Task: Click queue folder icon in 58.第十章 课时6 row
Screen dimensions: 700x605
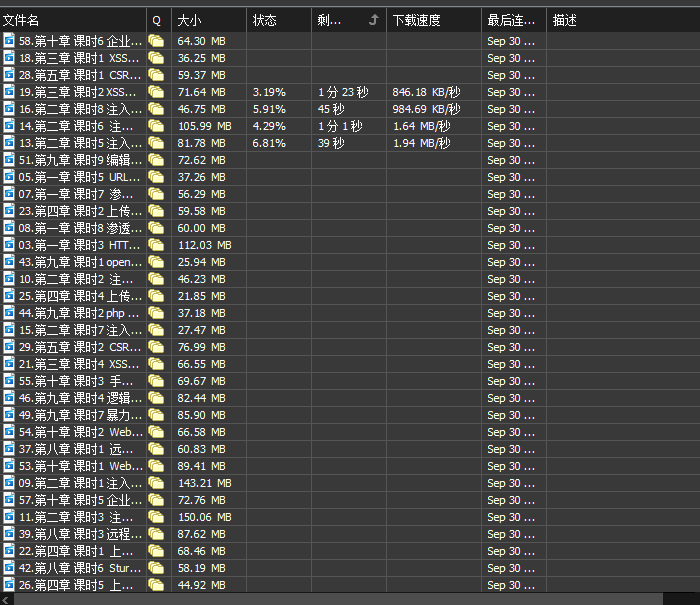Action: click(156, 41)
